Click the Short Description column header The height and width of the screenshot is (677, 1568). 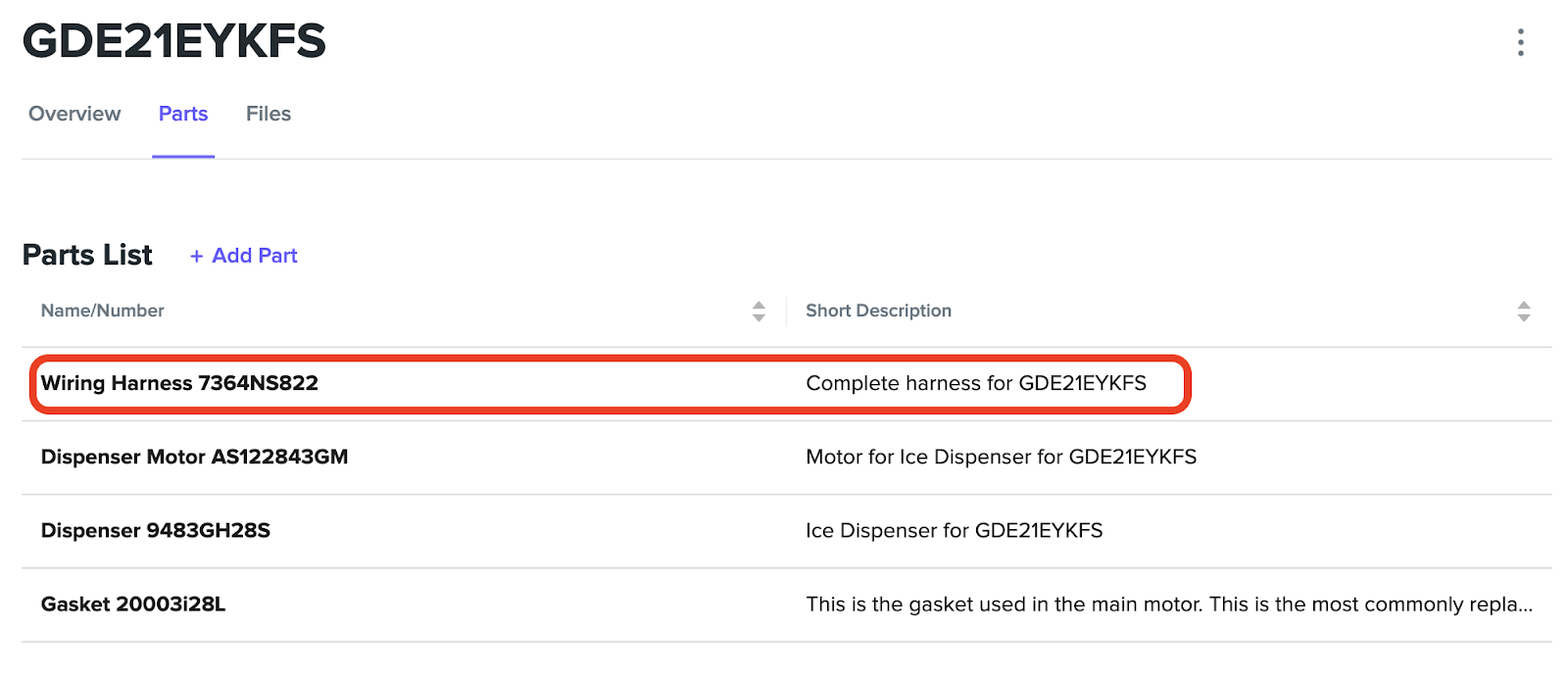pyautogui.click(x=878, y=311)
